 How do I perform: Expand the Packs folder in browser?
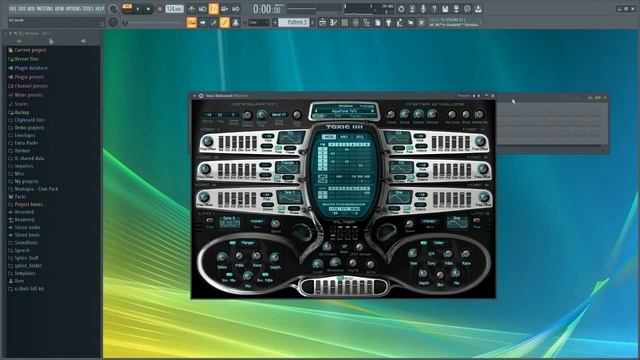(20, 197)
